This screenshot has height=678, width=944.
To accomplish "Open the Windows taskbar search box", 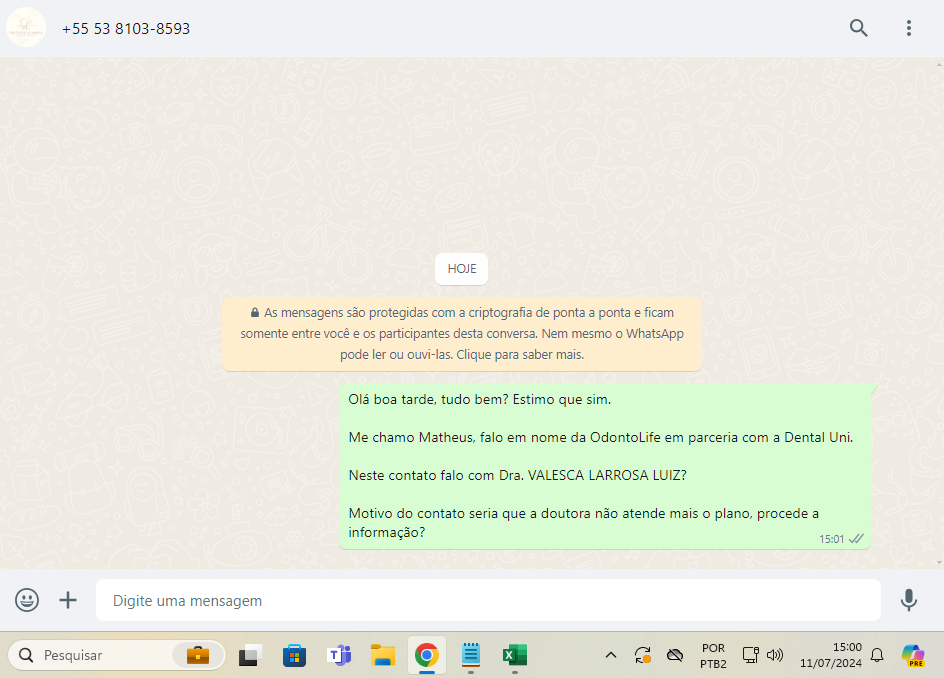I will pyautogui.click(x=117, y=655).
